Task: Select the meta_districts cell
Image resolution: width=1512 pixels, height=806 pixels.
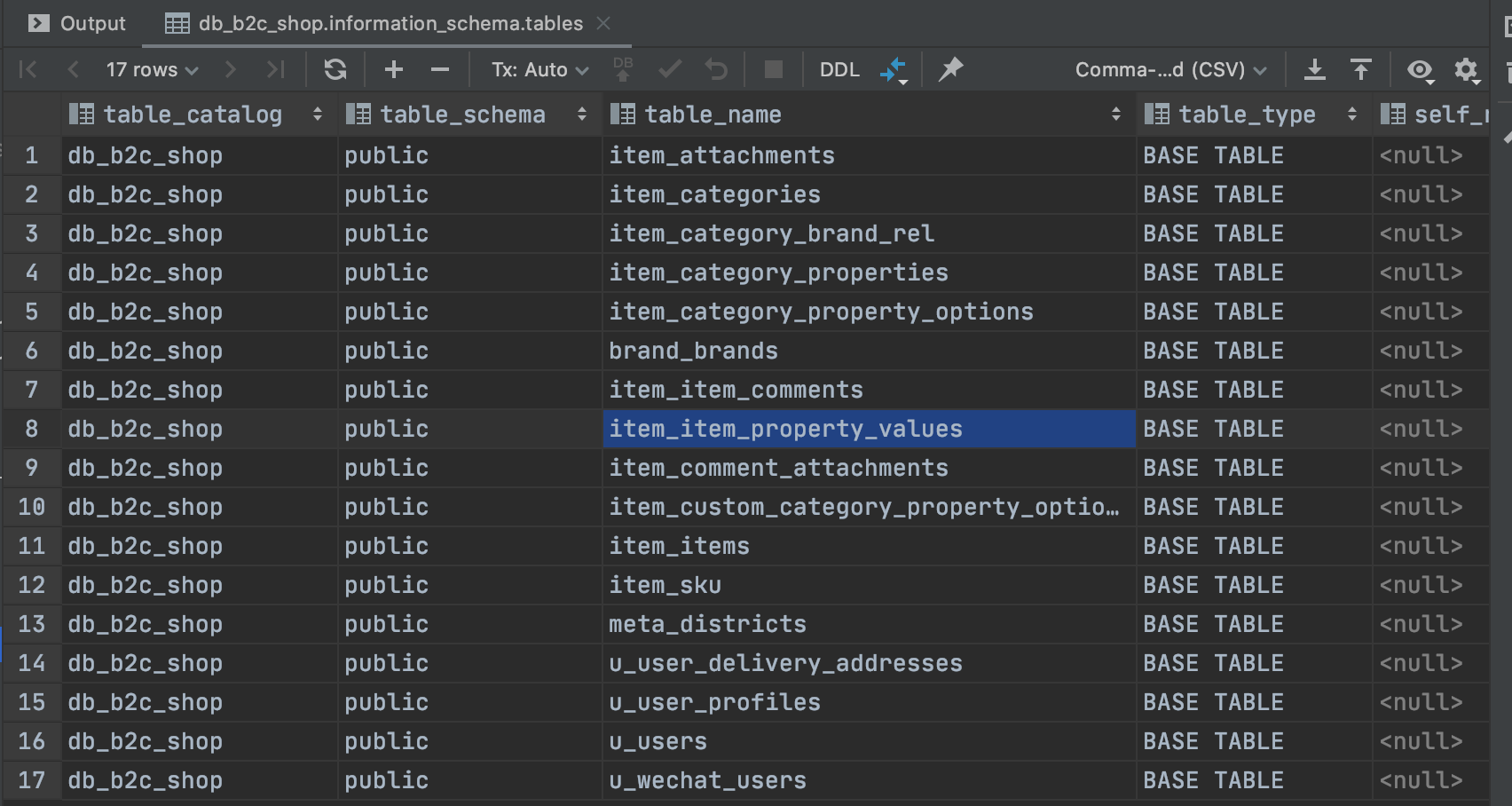Action: click(x=870, y=624)
